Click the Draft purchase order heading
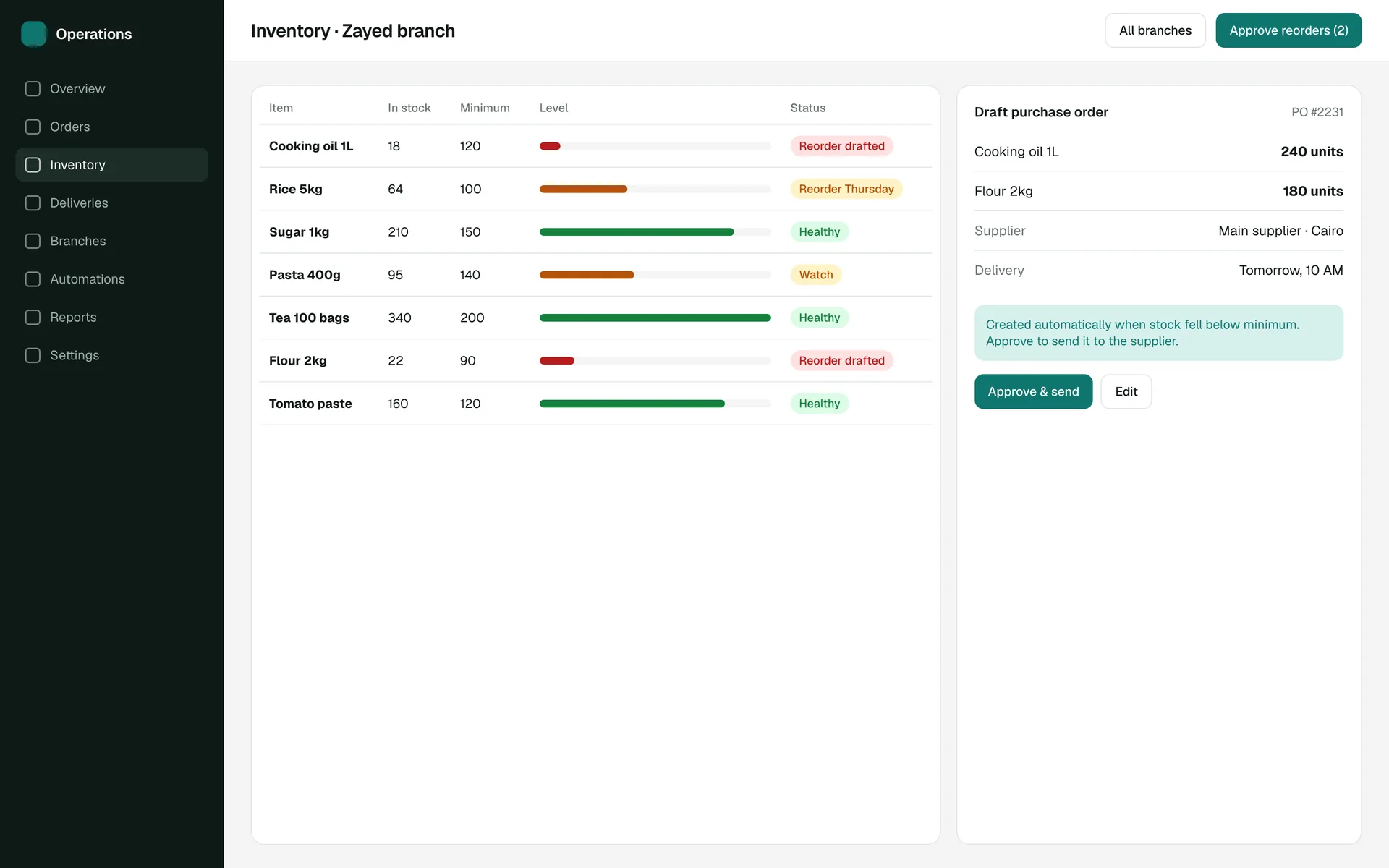This screenshot has height=868, width=1389. 1041,112
